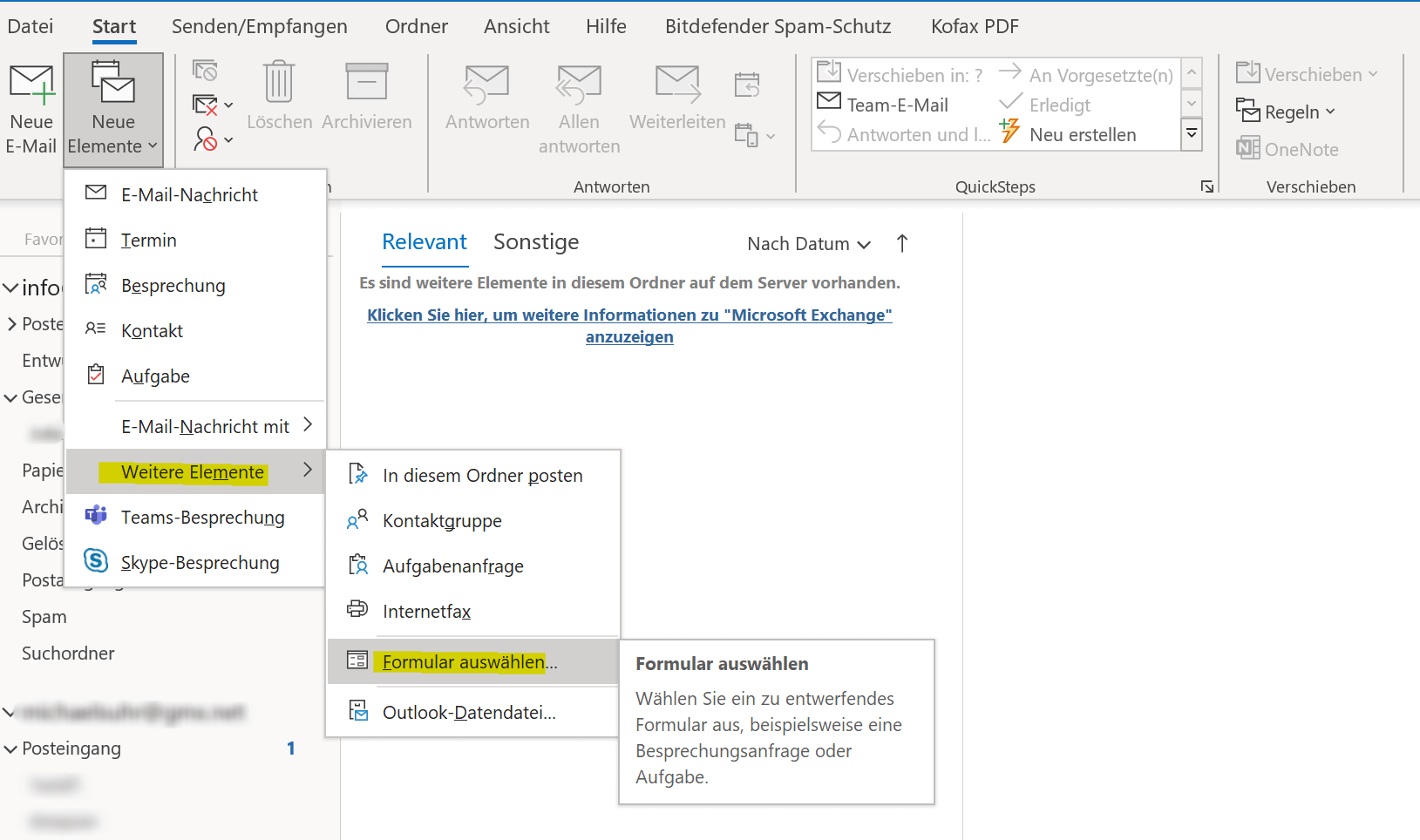Click the Kontakt icon in the menu

96,329
